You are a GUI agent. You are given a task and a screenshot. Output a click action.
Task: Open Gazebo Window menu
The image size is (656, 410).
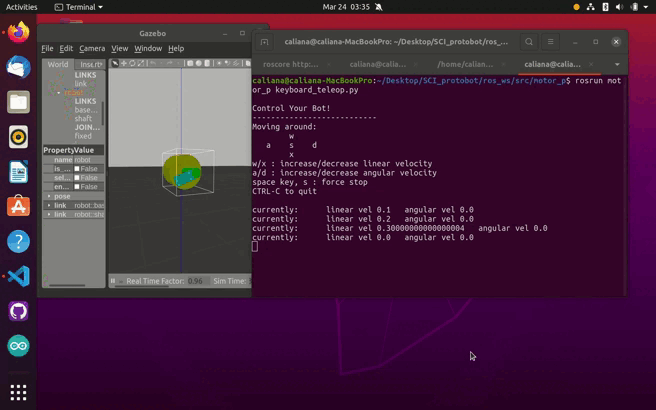(148, 49)
